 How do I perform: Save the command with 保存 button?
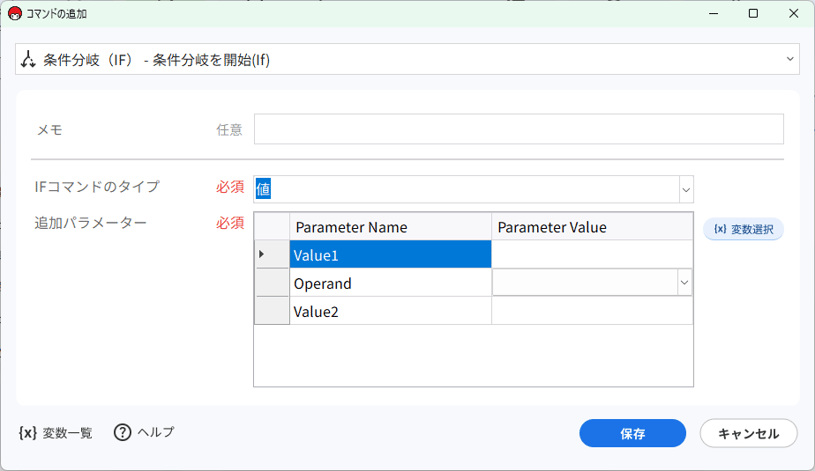click(633, 433)
